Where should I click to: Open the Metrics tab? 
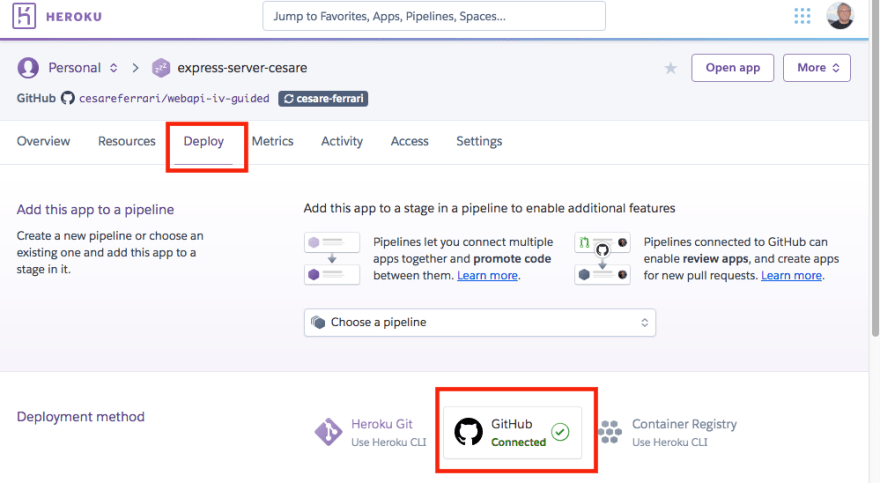click(x=272, y=141)
